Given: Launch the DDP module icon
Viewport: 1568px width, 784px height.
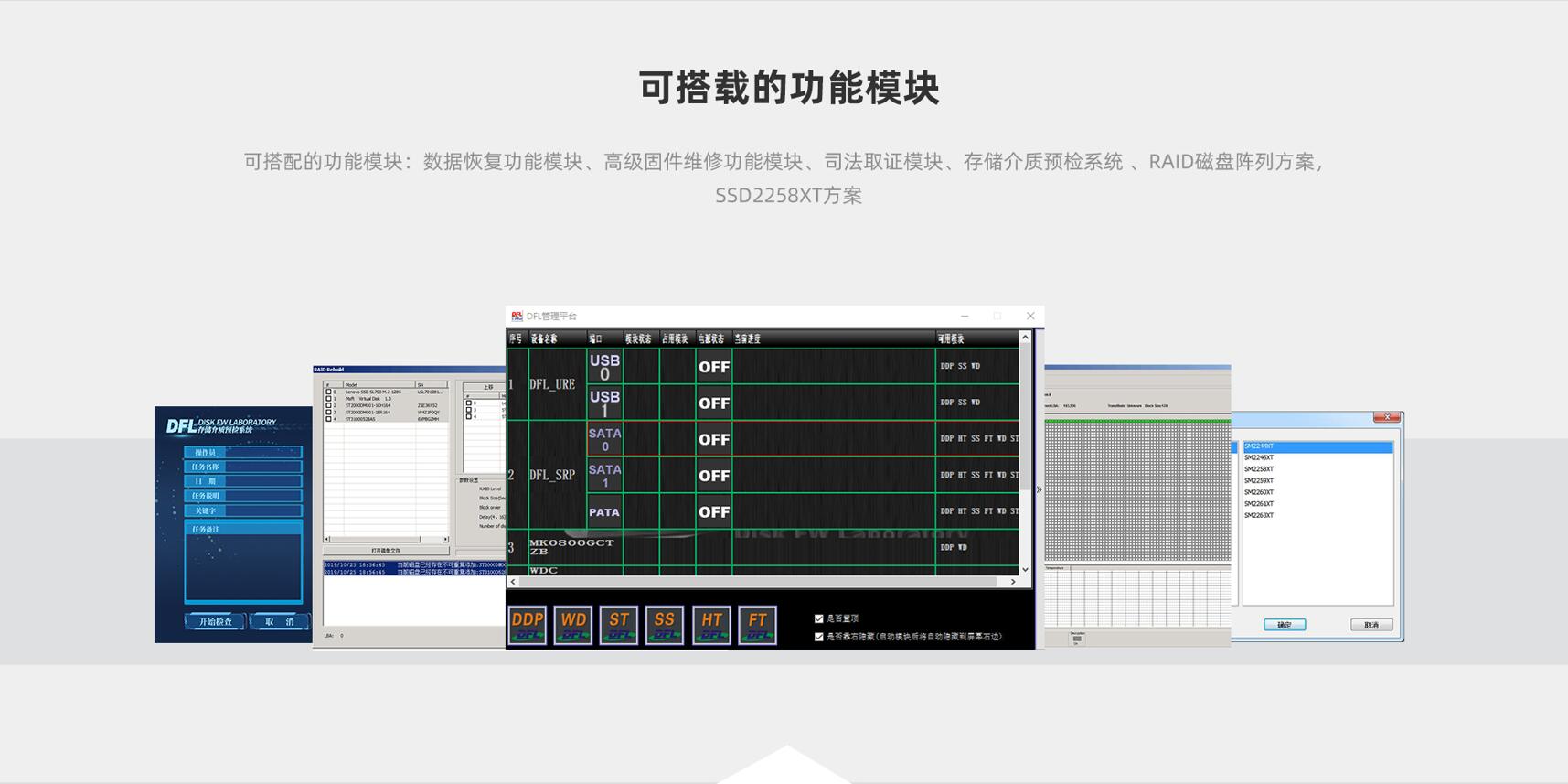Looking at the screenshot, I should [x=528, y=626].
